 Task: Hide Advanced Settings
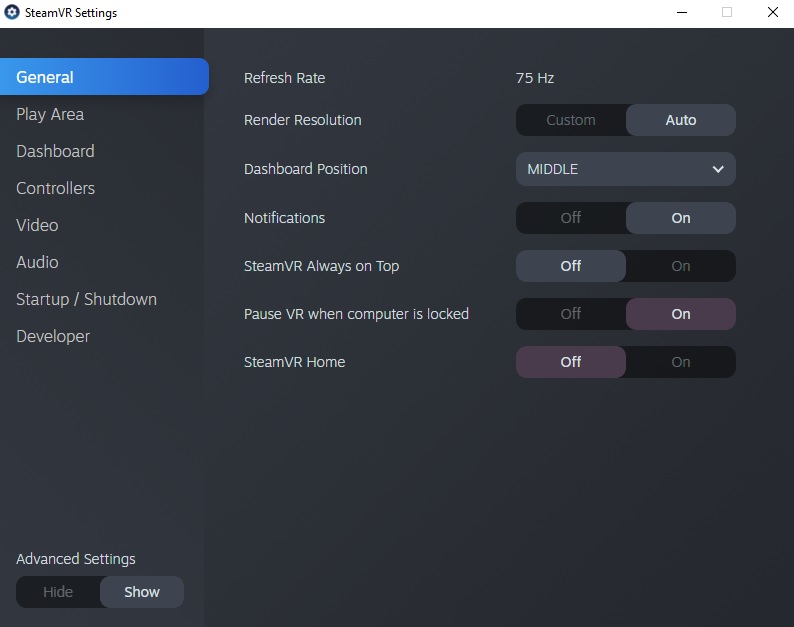coord(58,592)
